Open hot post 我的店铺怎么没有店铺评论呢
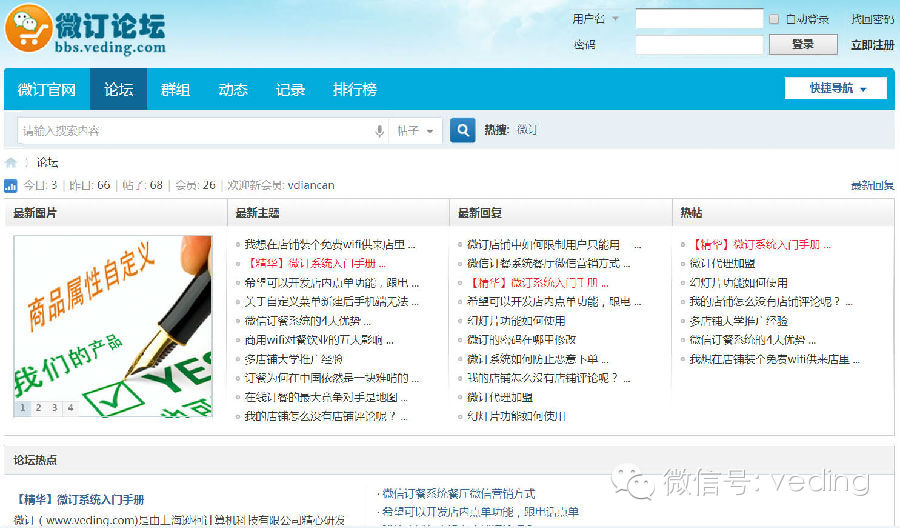This screenshot has height=528, width=900. 770,302
